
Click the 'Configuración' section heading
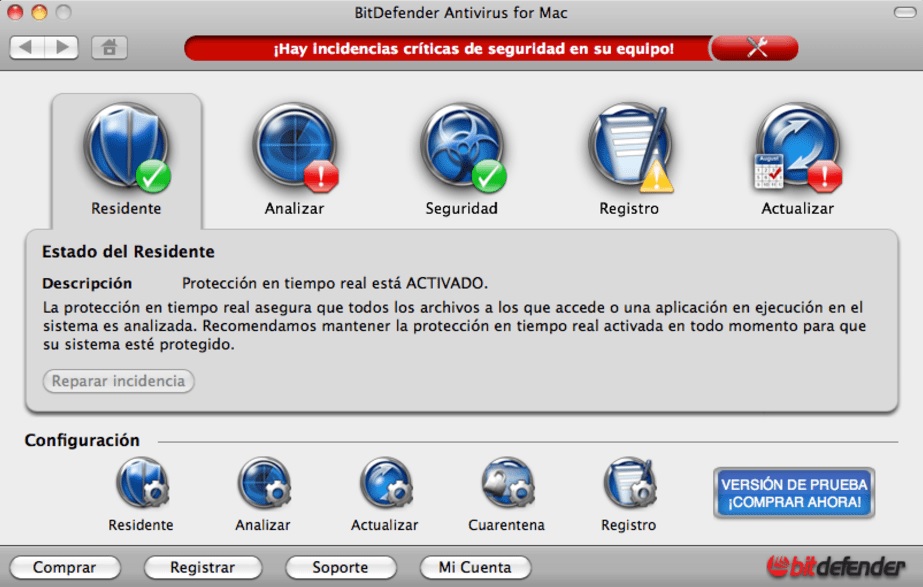82,440
